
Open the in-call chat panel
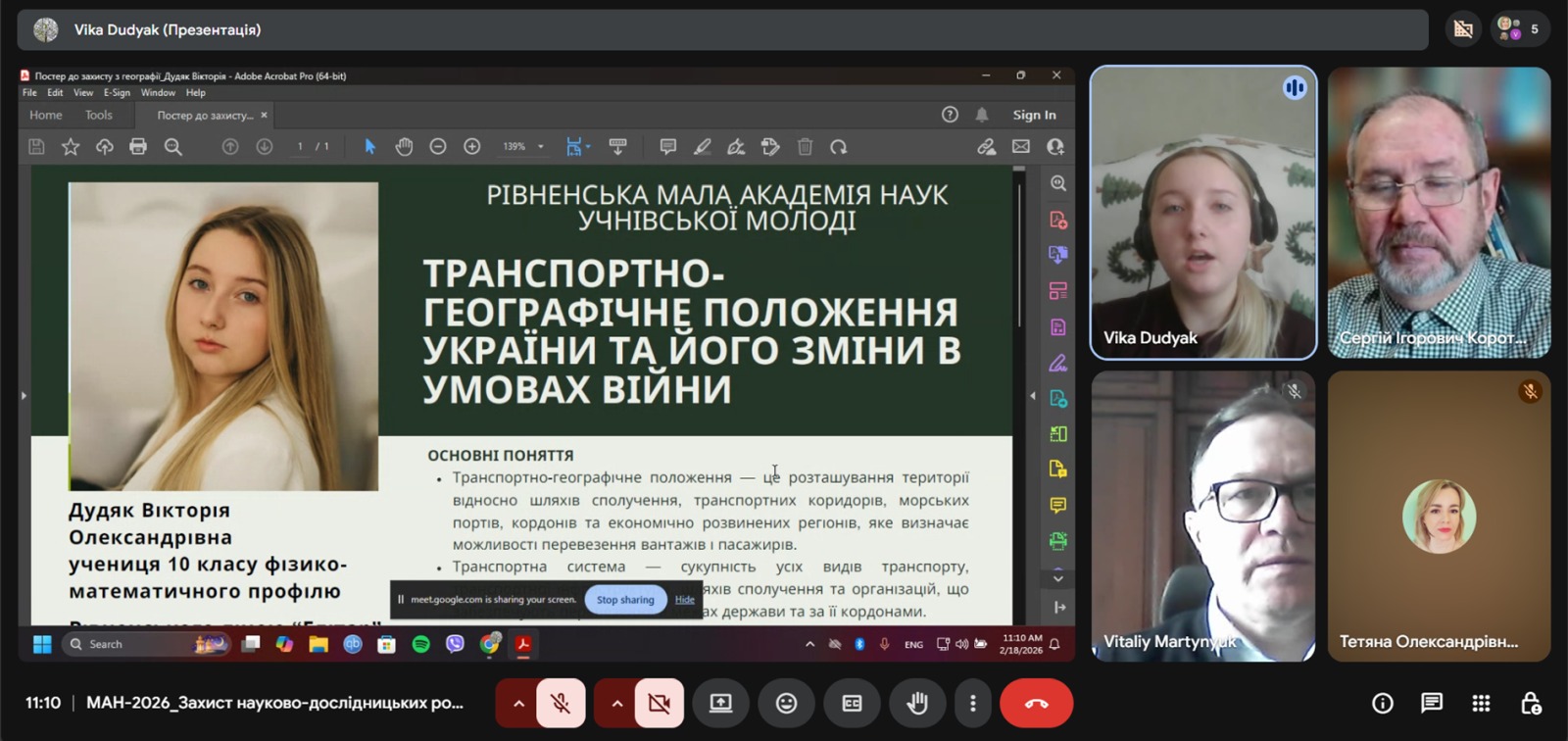[x=1431, y=704]
